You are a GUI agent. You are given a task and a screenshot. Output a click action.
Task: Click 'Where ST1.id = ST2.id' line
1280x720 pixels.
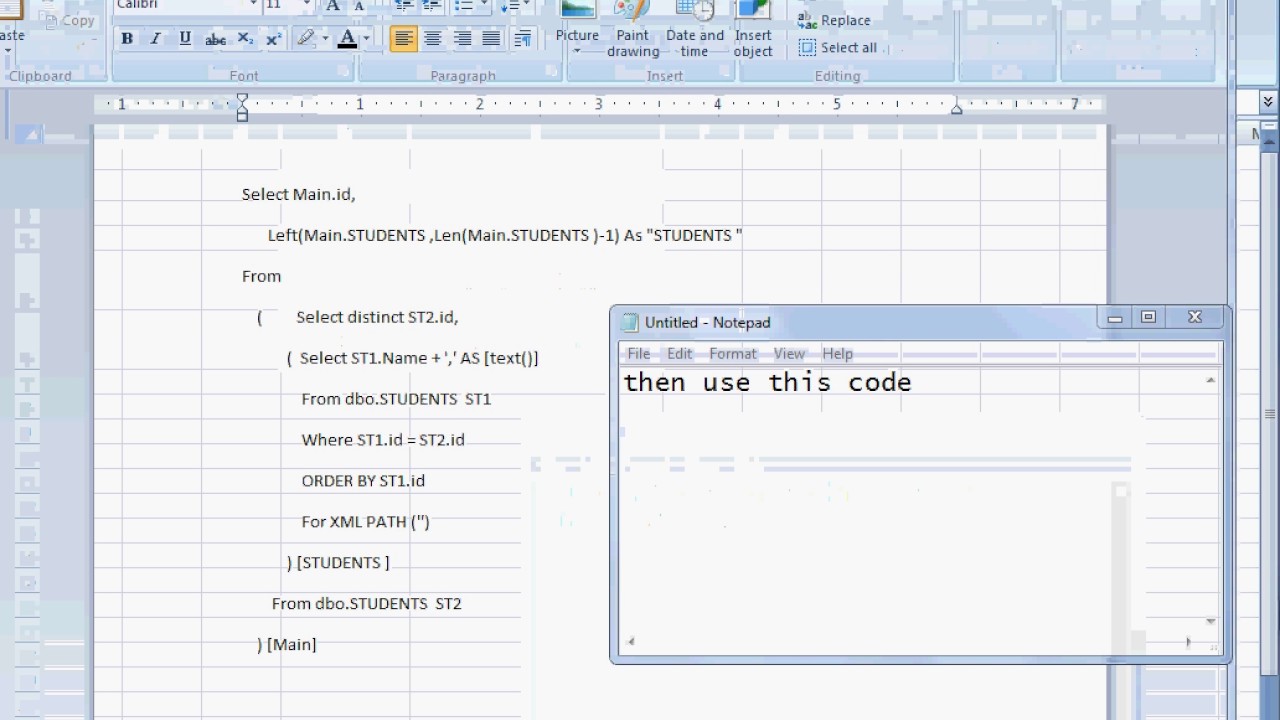(x=383, y=440)
